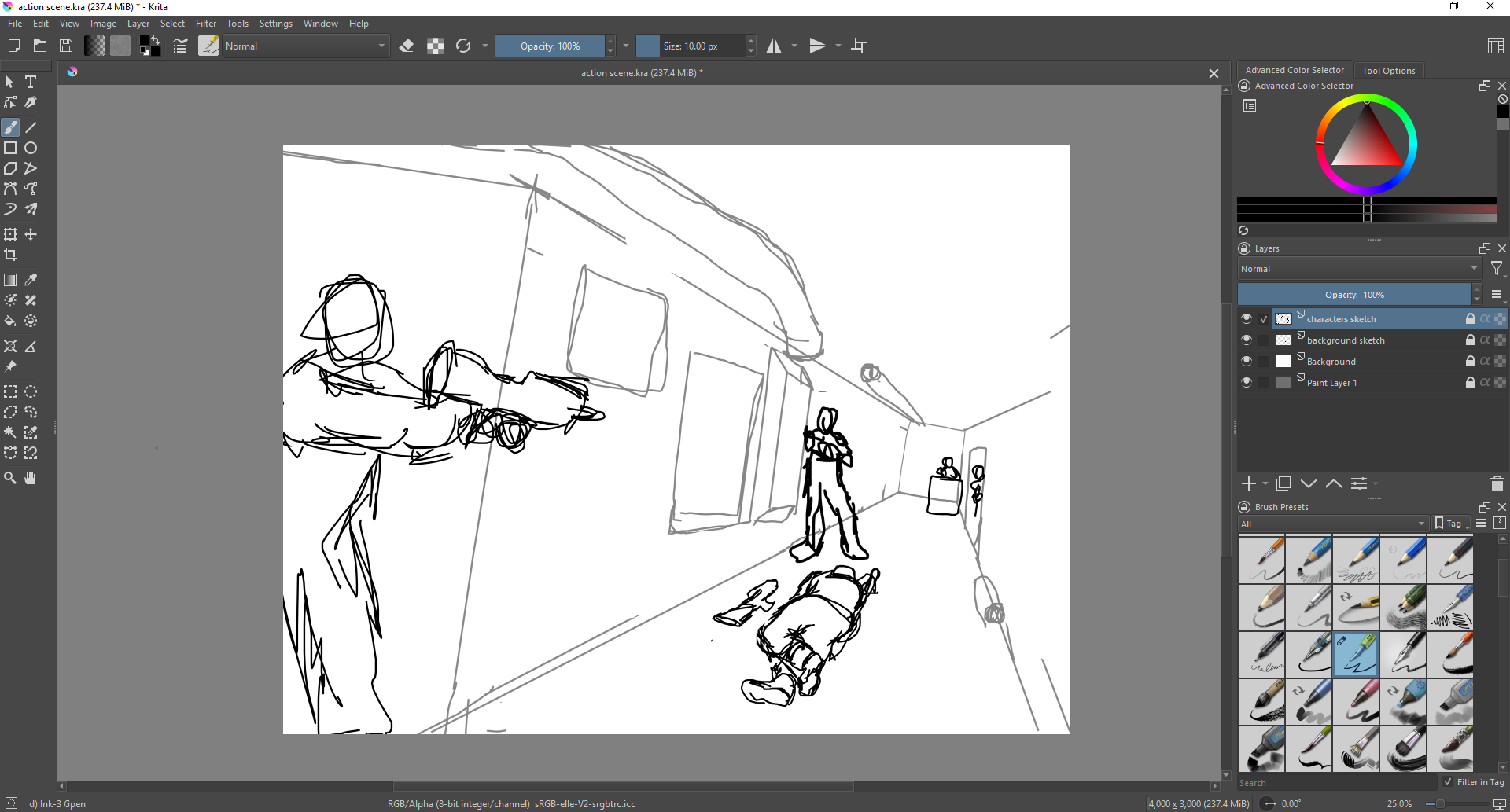Toggle lock on characters sketch layer
The height and width of the screenshot is (812, 1510).
pos(1470,318)
